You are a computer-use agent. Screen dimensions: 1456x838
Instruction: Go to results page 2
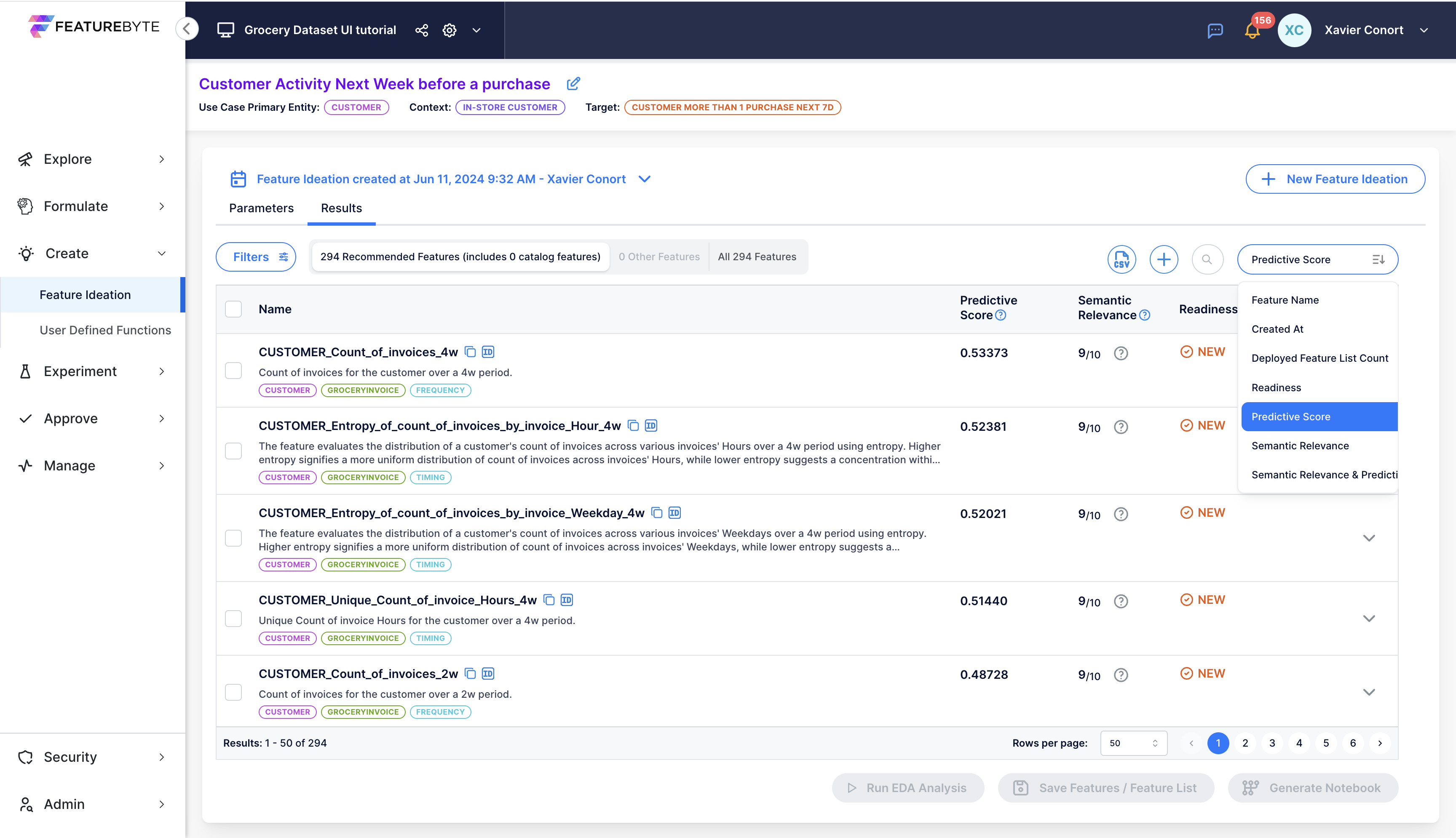[1245, 743]
